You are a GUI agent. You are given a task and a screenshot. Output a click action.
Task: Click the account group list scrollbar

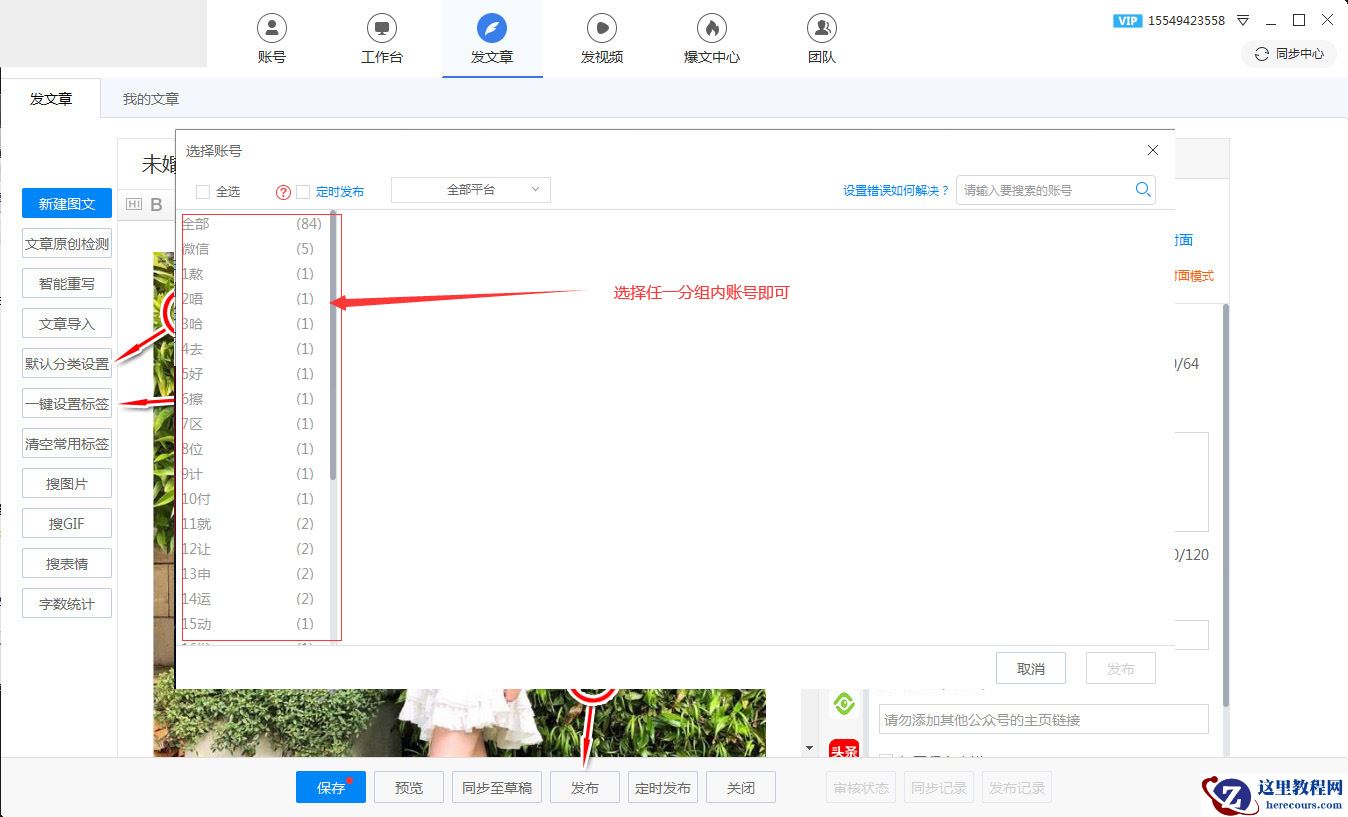point(333,347)
